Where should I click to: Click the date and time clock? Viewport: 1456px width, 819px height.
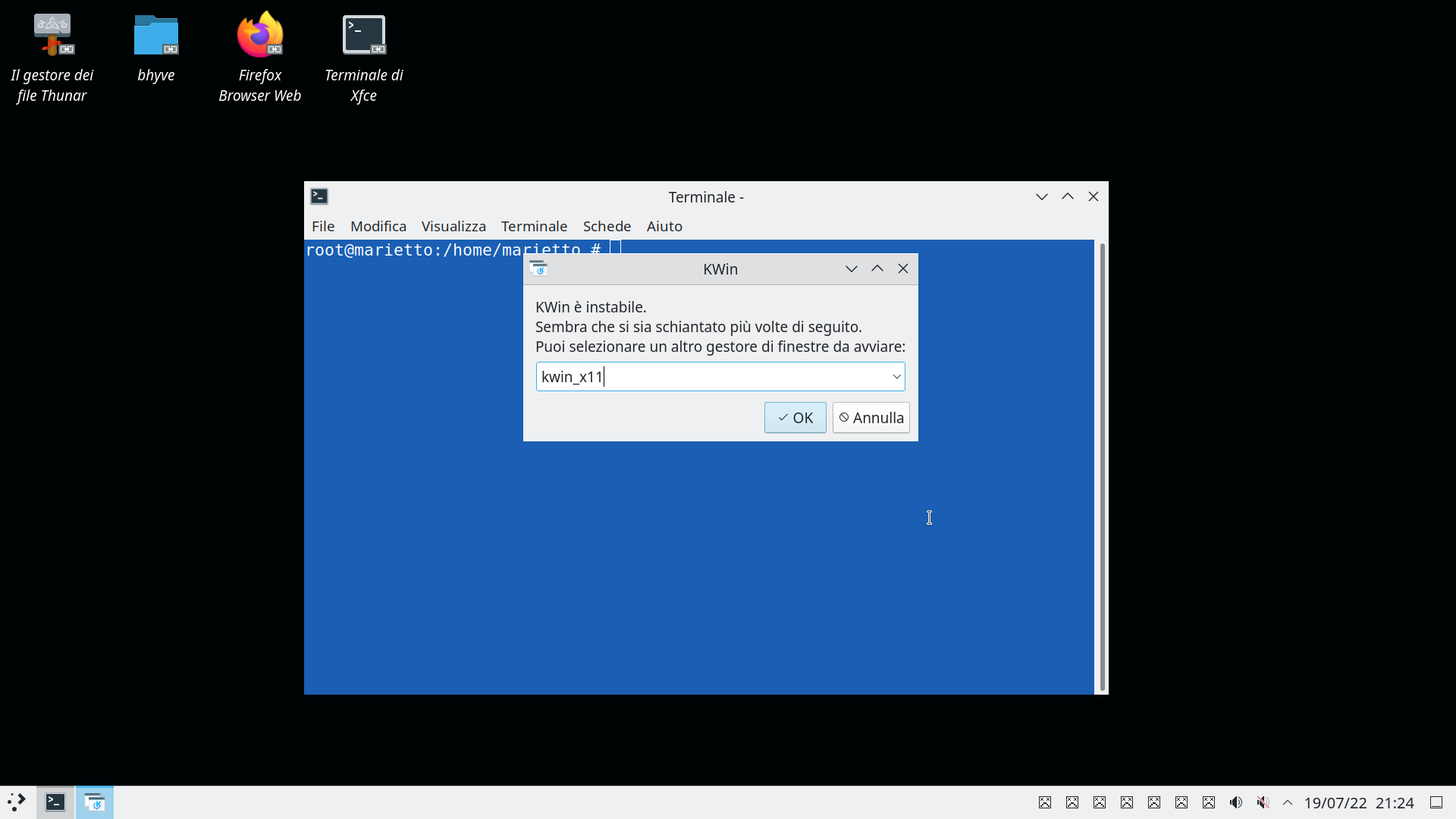pos(1359,802)
